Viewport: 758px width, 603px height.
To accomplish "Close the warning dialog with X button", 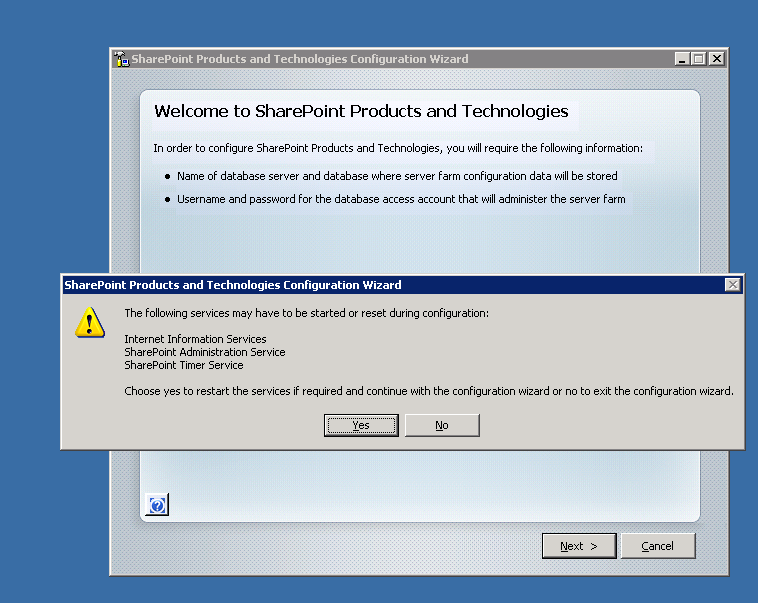I will [732, 285].
